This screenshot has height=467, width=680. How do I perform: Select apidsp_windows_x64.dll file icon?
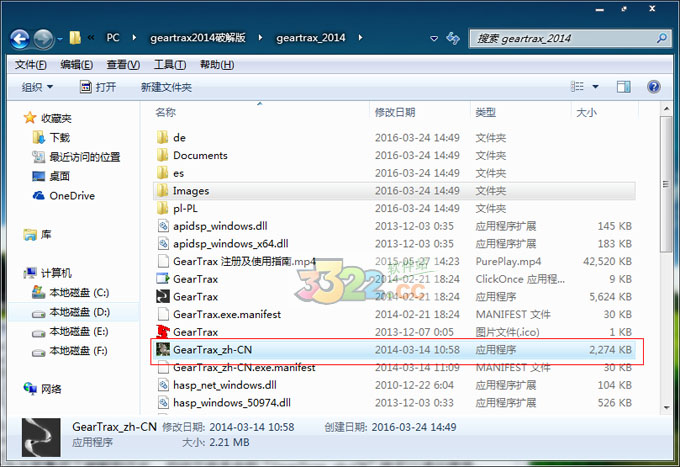pyautogui.click(x=163, y=244)
